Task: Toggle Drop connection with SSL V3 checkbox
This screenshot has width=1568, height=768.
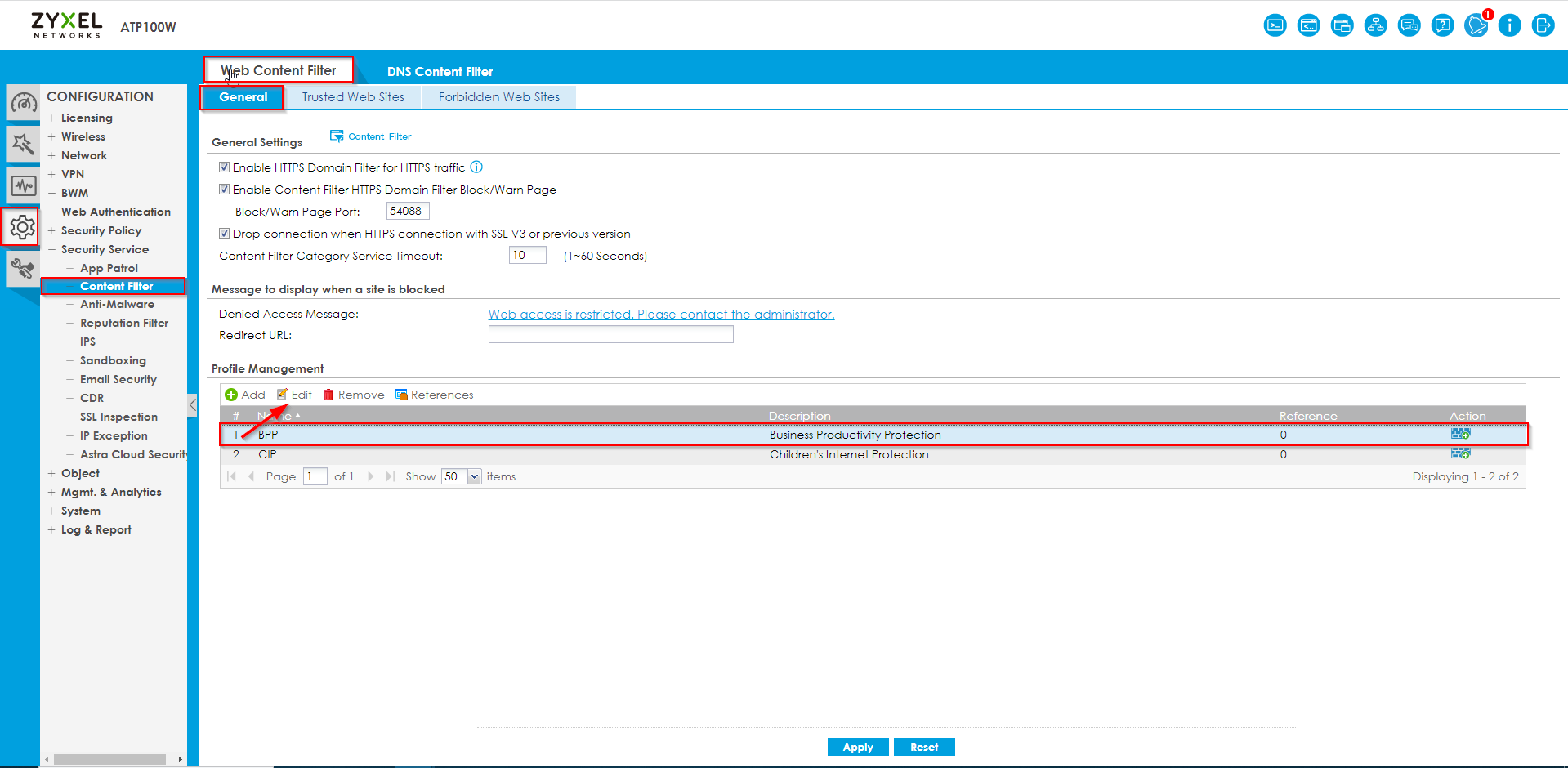Action: 224,234
